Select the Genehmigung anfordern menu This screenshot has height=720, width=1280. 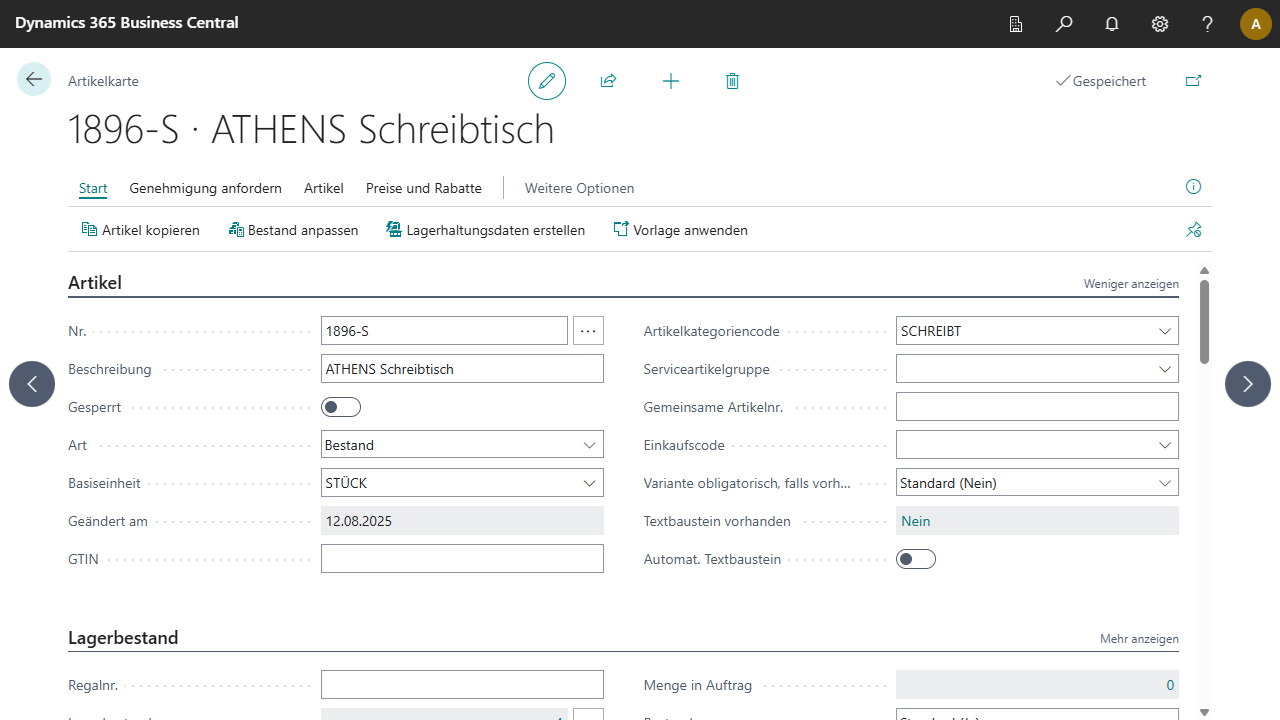point(205,188)
